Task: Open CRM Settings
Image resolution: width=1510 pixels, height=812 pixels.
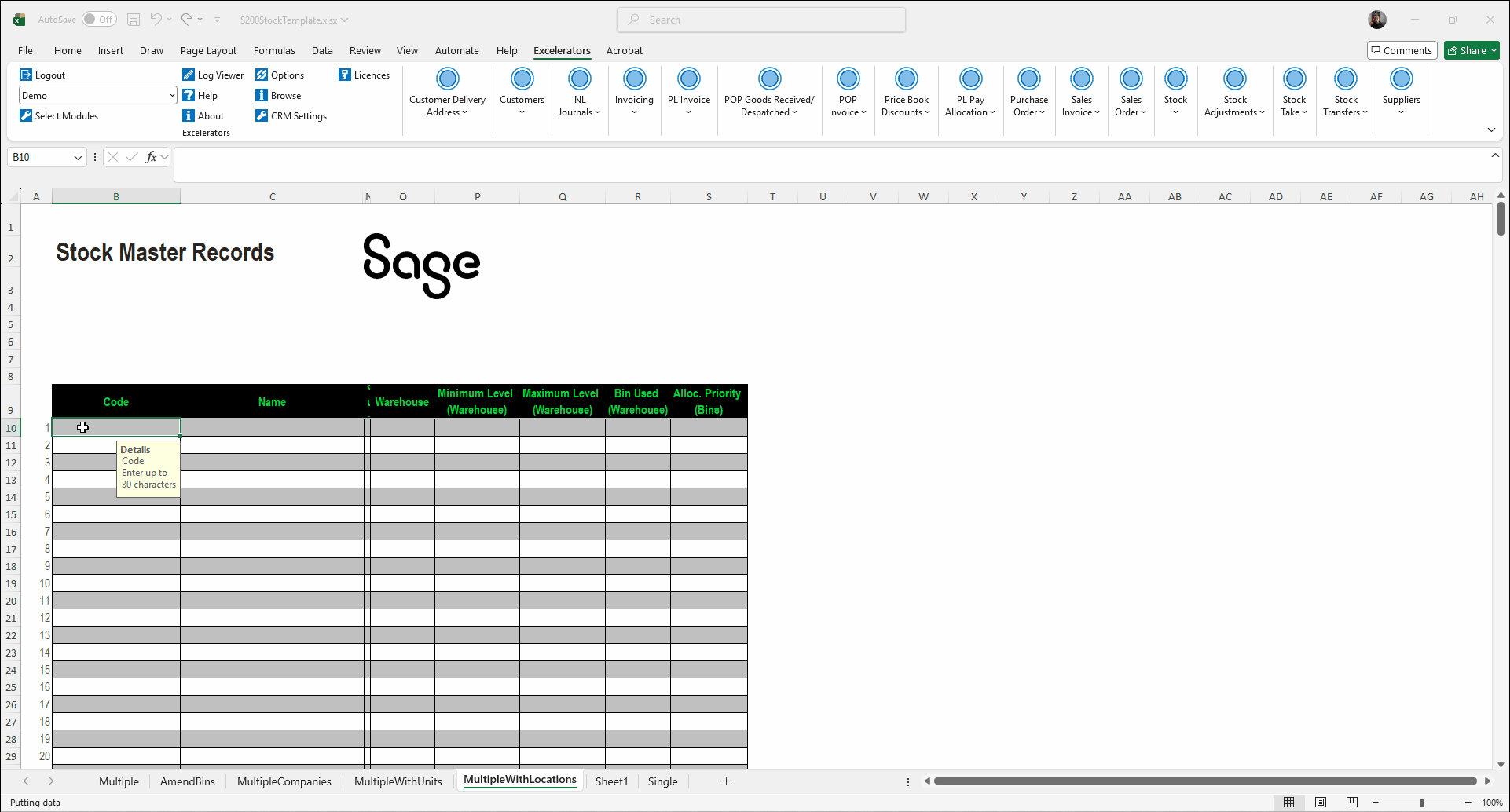Action: (291, 115)
